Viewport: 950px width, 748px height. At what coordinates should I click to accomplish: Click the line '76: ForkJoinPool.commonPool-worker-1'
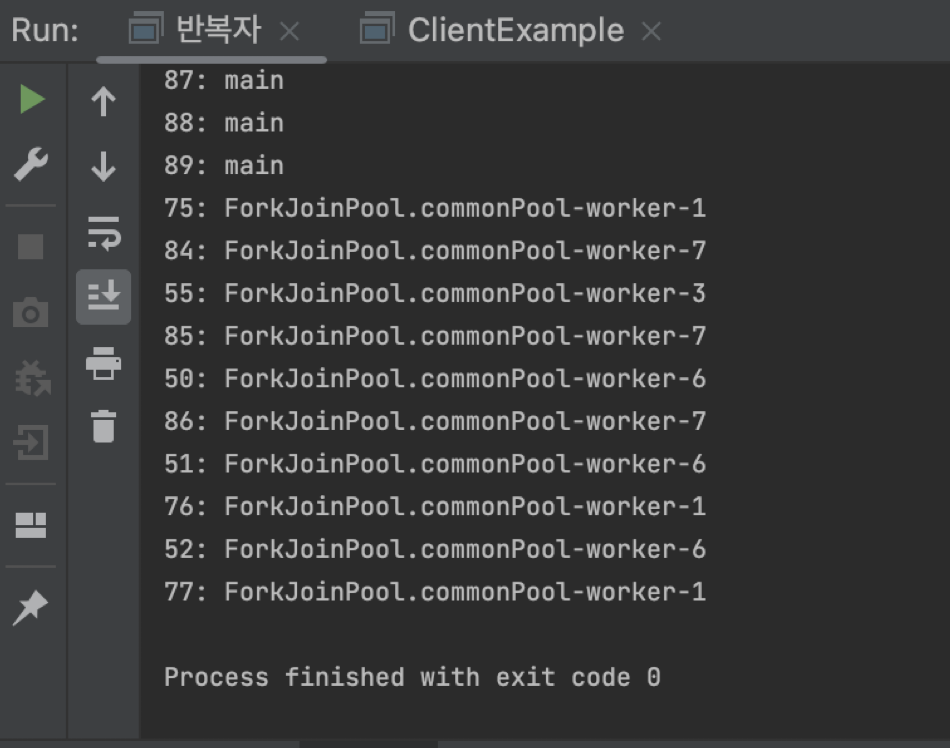click(x=435, y=507)
